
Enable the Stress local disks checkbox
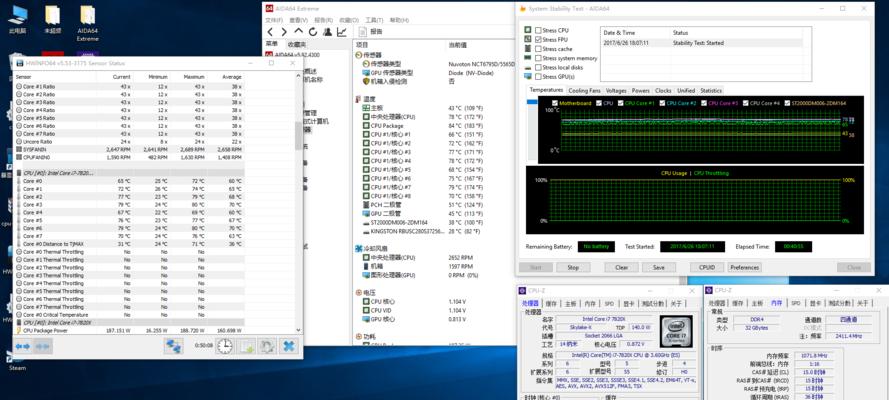[x=538, y=67]
